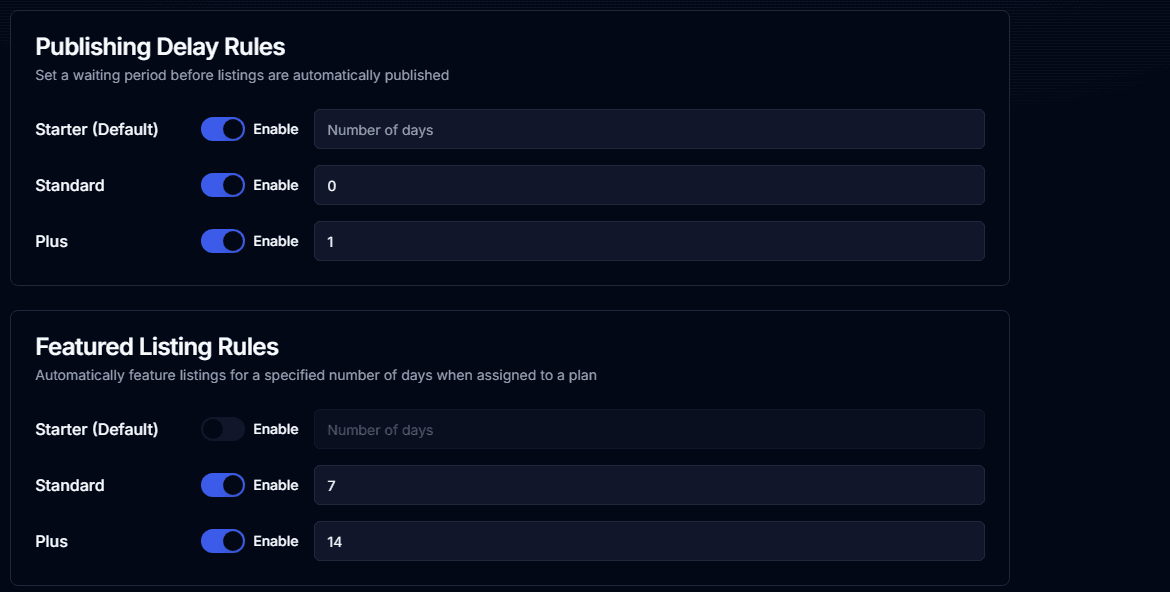This screenshot has height=592, width=1170.
Task: Focus the Starter featured listing days input
Action: (x=648, y=429)
